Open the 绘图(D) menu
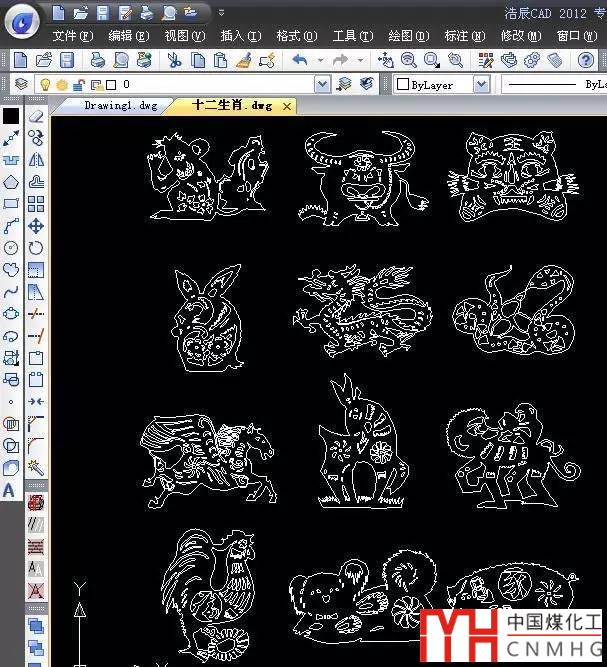 pyautogui.click(x=409, y=36)
